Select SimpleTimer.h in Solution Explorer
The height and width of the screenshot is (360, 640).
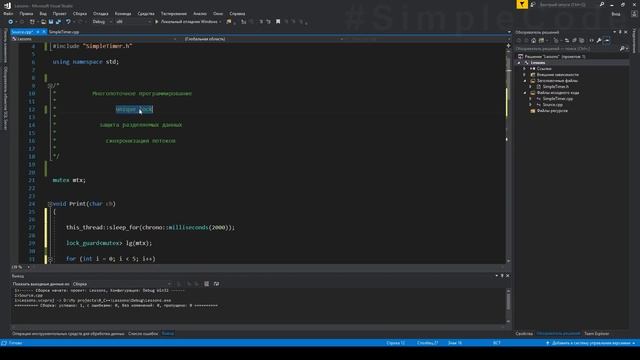point(556,87)
